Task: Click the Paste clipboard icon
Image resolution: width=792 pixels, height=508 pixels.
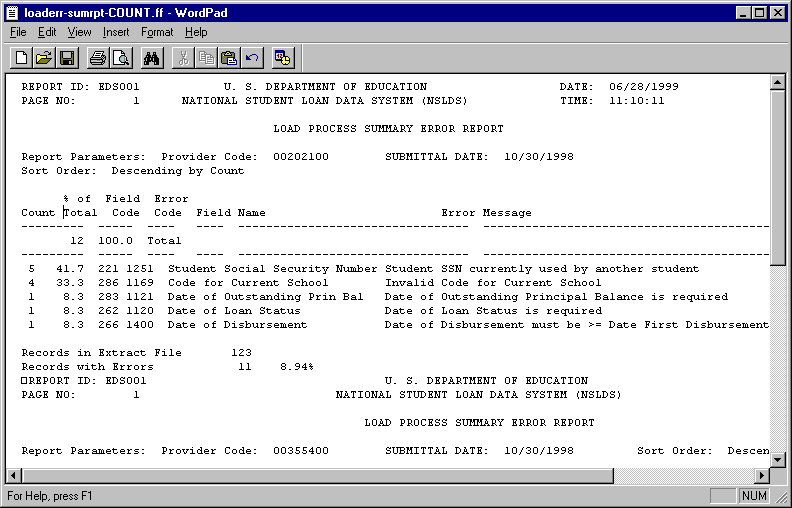Action: (x=229, y=58)
